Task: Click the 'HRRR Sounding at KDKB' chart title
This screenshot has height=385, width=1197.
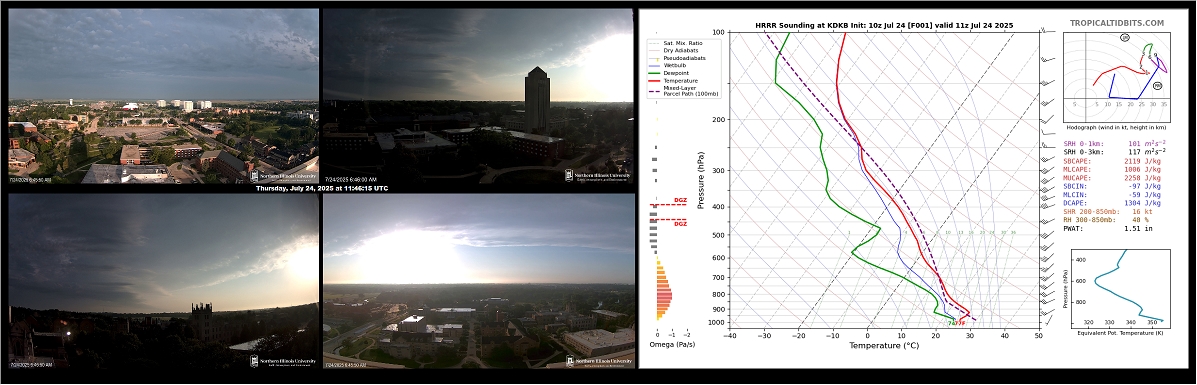Action: click(x=884, y=25)
